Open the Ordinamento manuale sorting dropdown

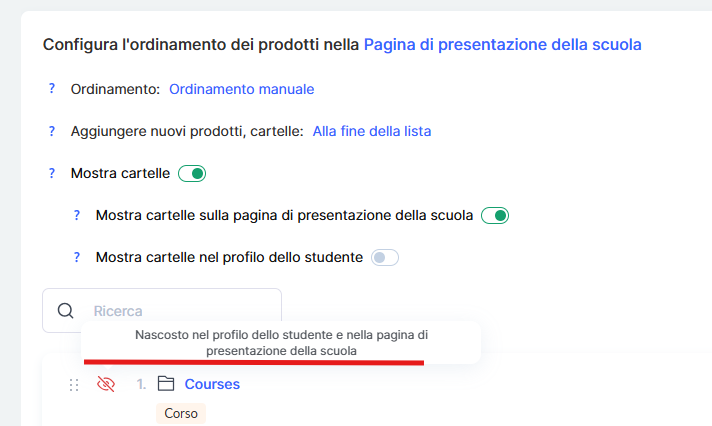coord(241,89)
